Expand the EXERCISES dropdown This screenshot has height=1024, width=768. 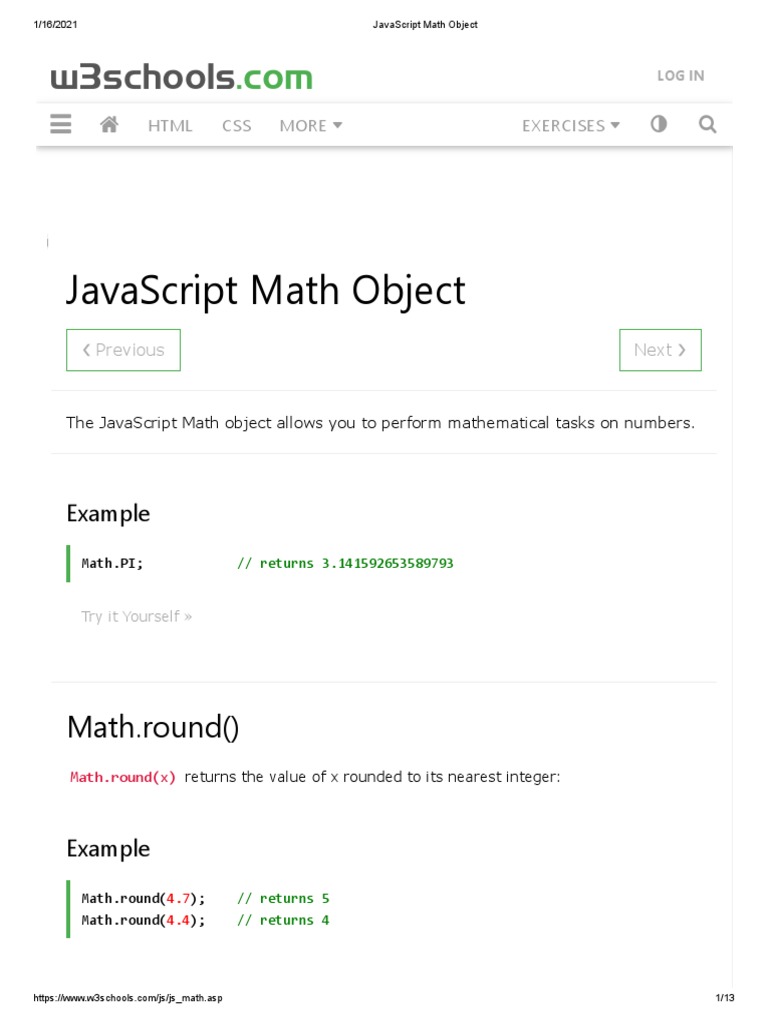tap(570, 125)
